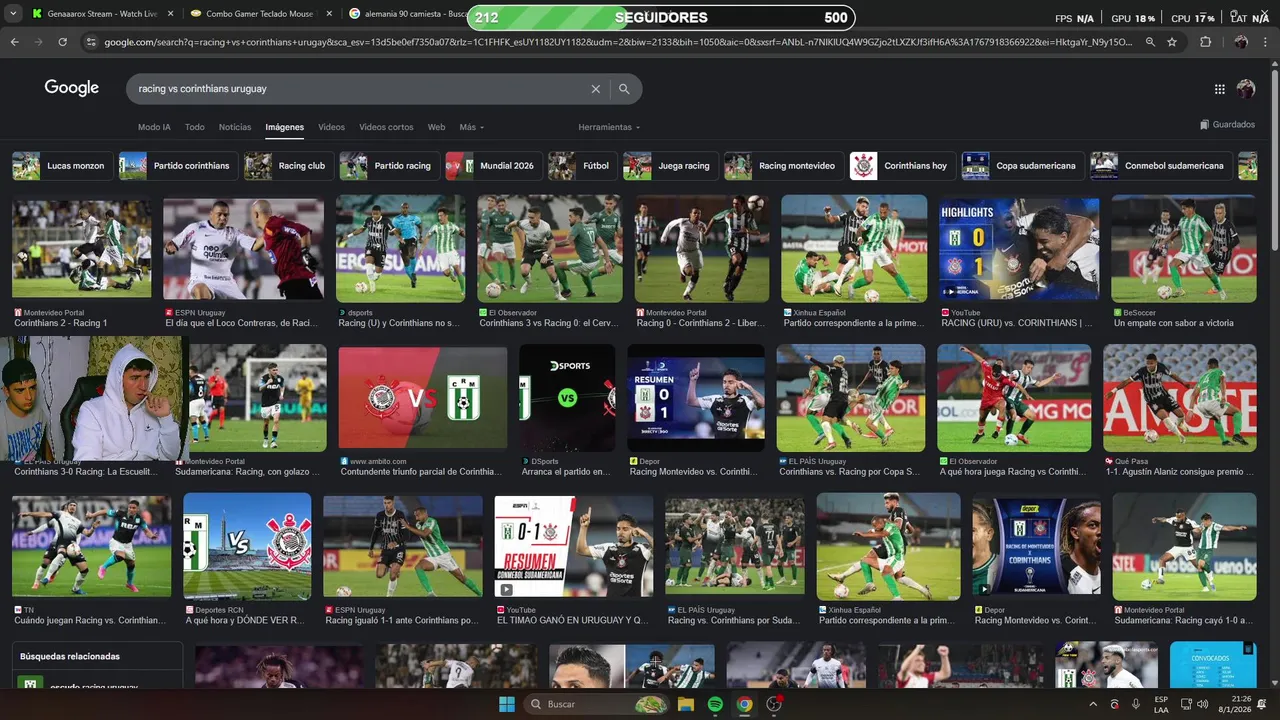This screenshot has height=720, width=1280.
Task: Open notifications bell in taskbar
Action: tap(1263, 704)
